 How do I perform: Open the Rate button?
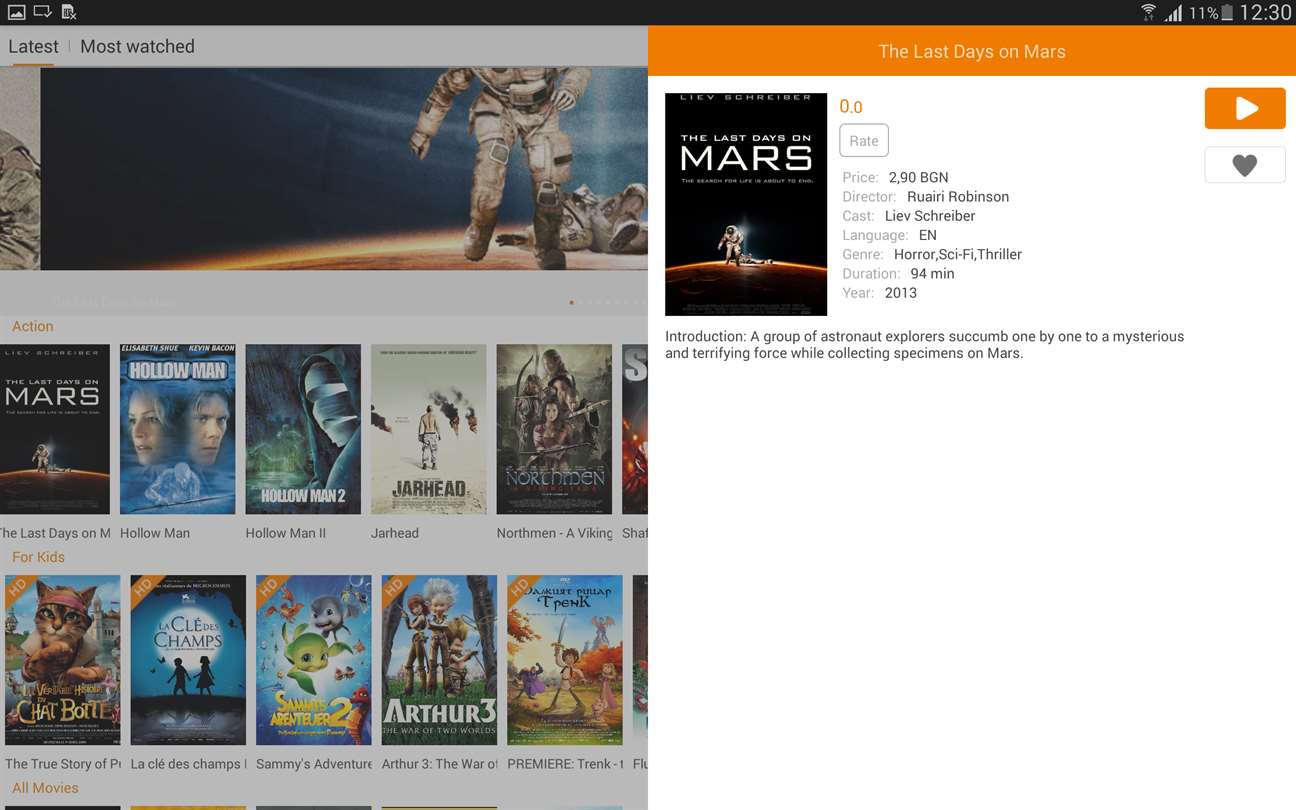click(864, 141)
